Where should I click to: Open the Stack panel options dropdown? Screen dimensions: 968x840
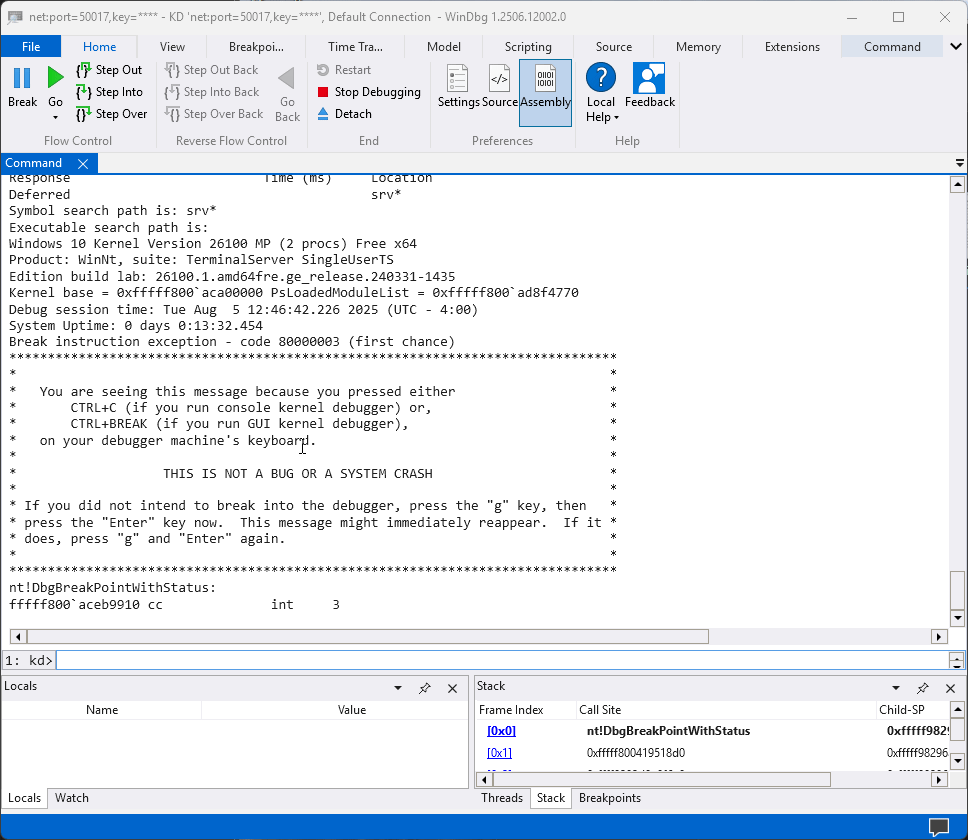[896, 688]
